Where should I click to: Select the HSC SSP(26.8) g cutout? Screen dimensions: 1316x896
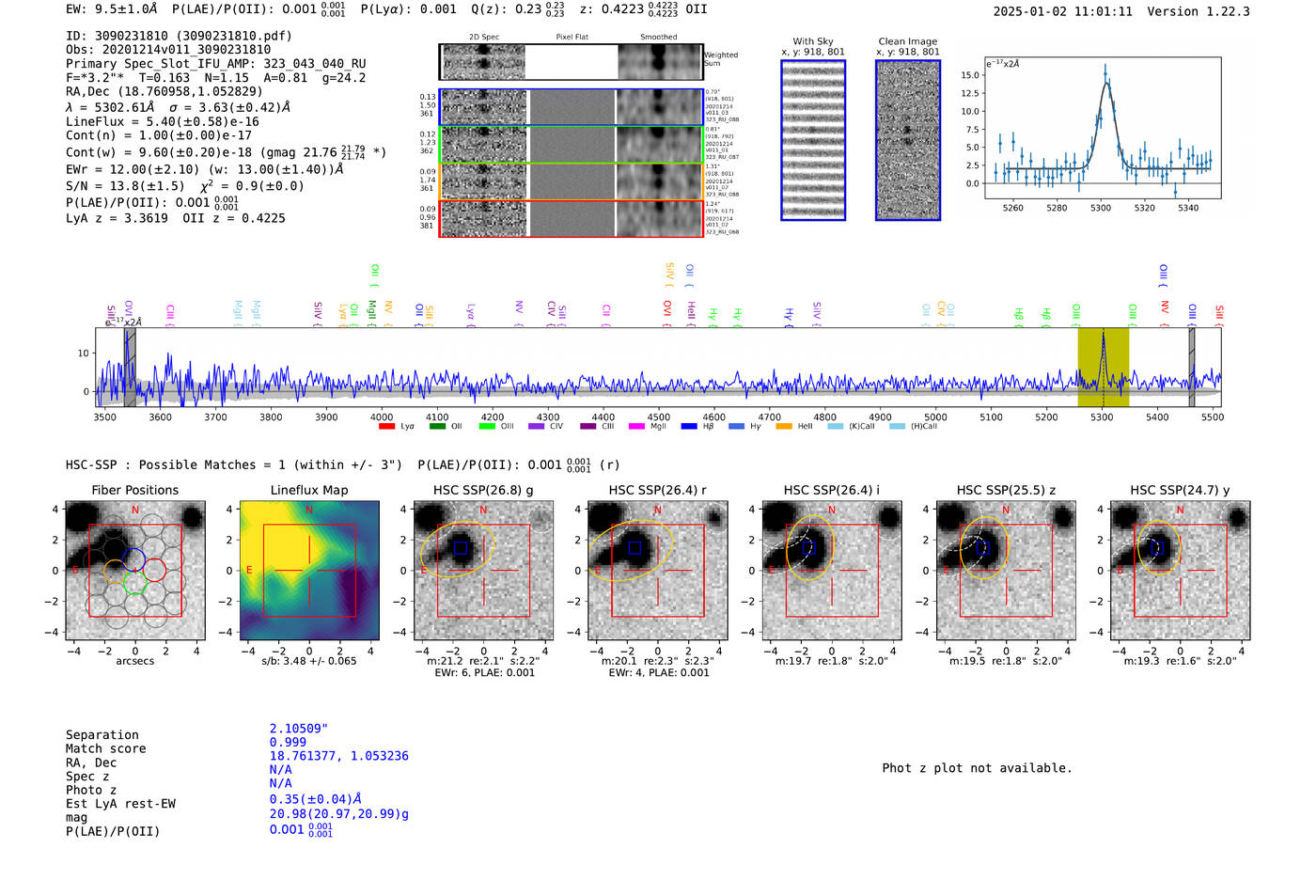[x=483, y=571]
